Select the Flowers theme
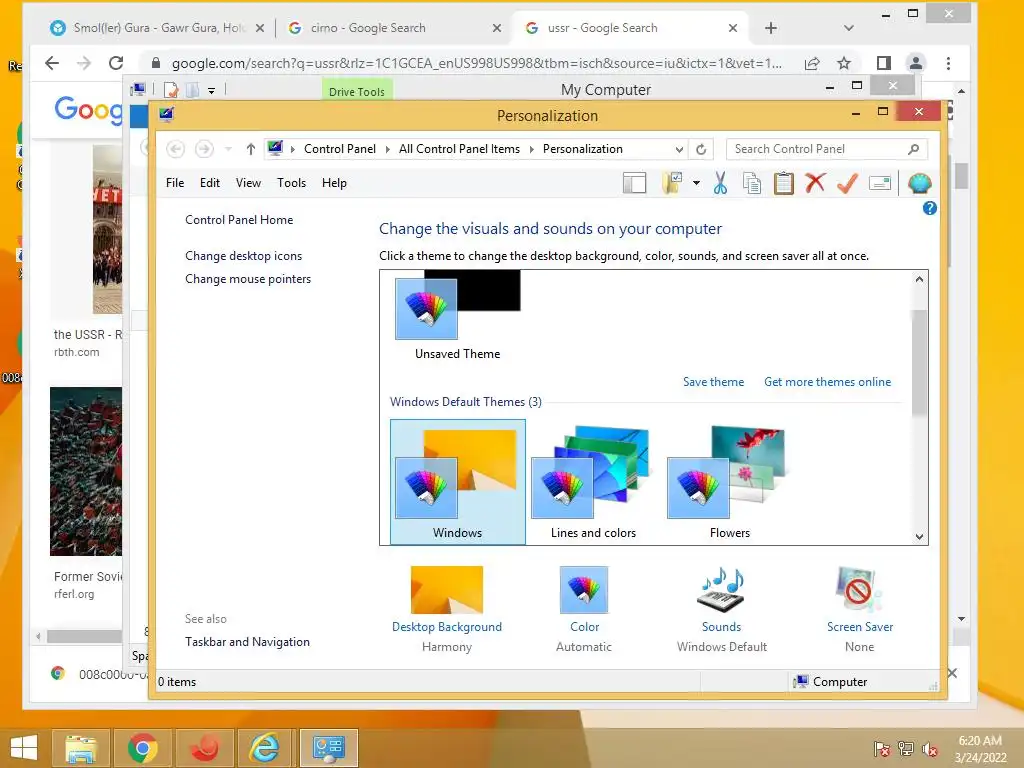The width and height of the screenshot is (1024, 768). [x=729, y=482]
